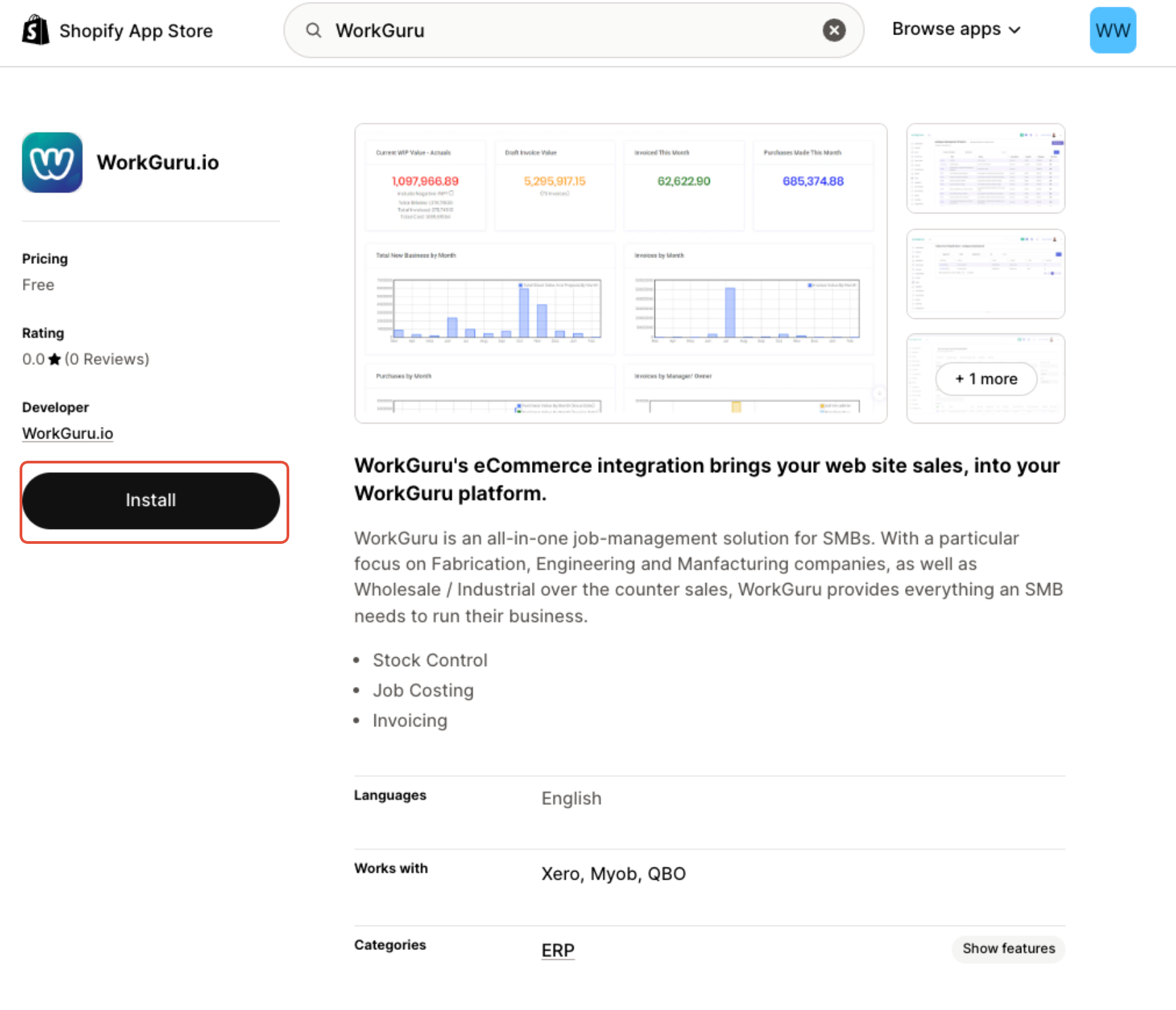Open the Browse apps dropdown
Image resolution: width=1176 pixels, height=1010 pixels.
click(x=956, y=29)
